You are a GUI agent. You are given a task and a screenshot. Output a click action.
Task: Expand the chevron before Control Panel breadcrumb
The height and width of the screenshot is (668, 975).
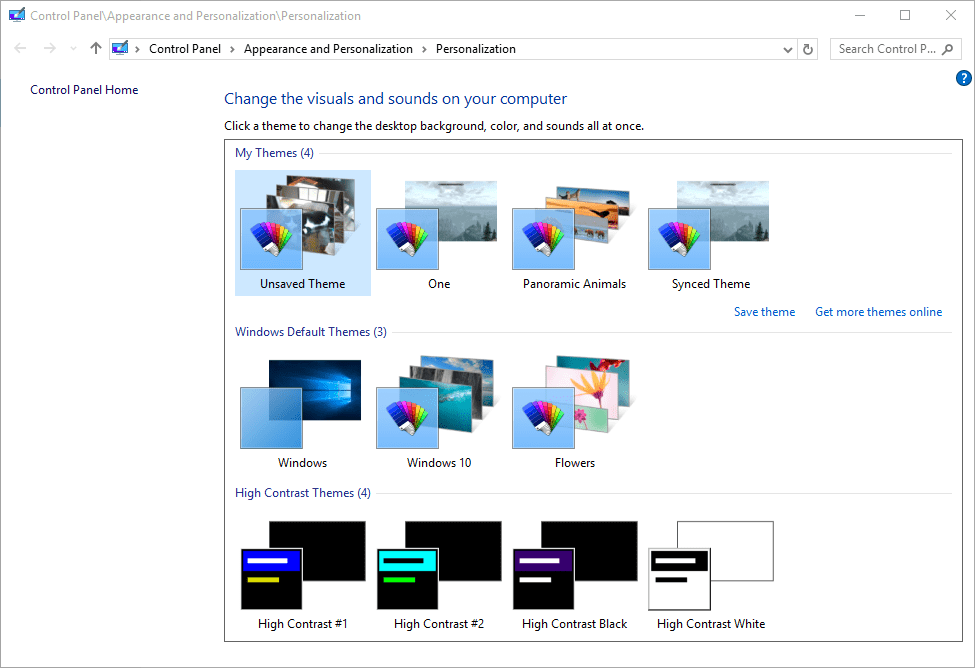point(137,49)
